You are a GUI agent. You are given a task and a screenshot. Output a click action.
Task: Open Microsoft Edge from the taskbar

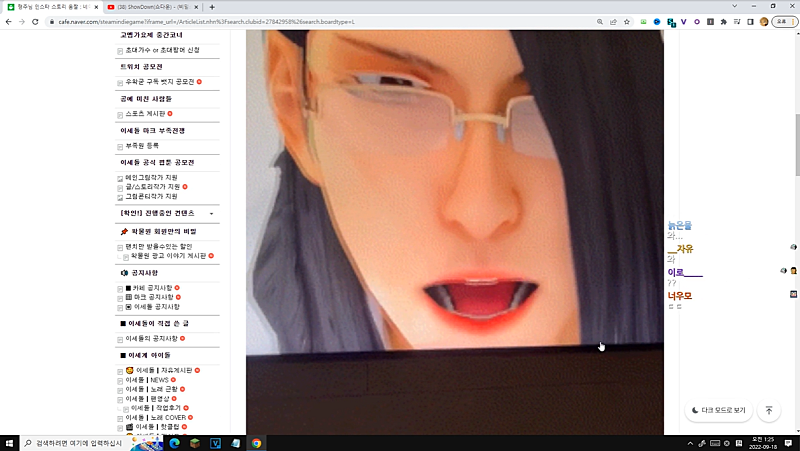pyautogui.click(x=174, y=443)
